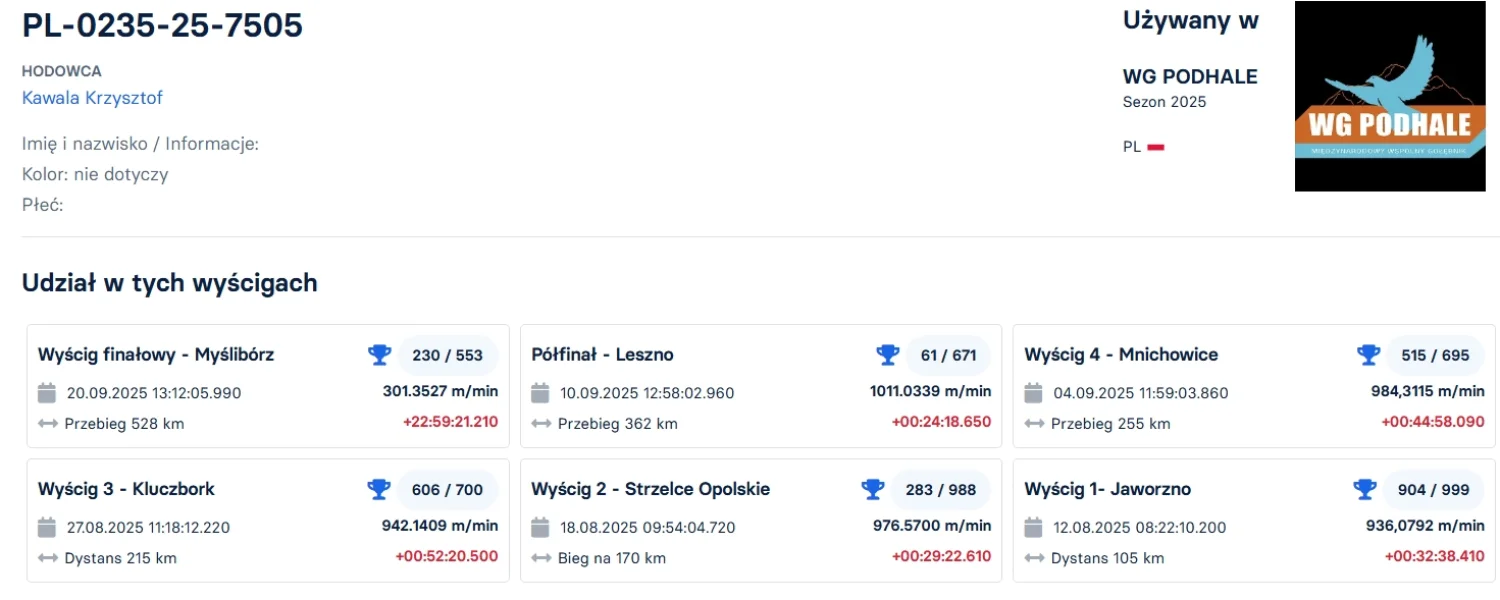Click the pigeon ring number PL-0235-25-7505 heading

tap(162, 26)
